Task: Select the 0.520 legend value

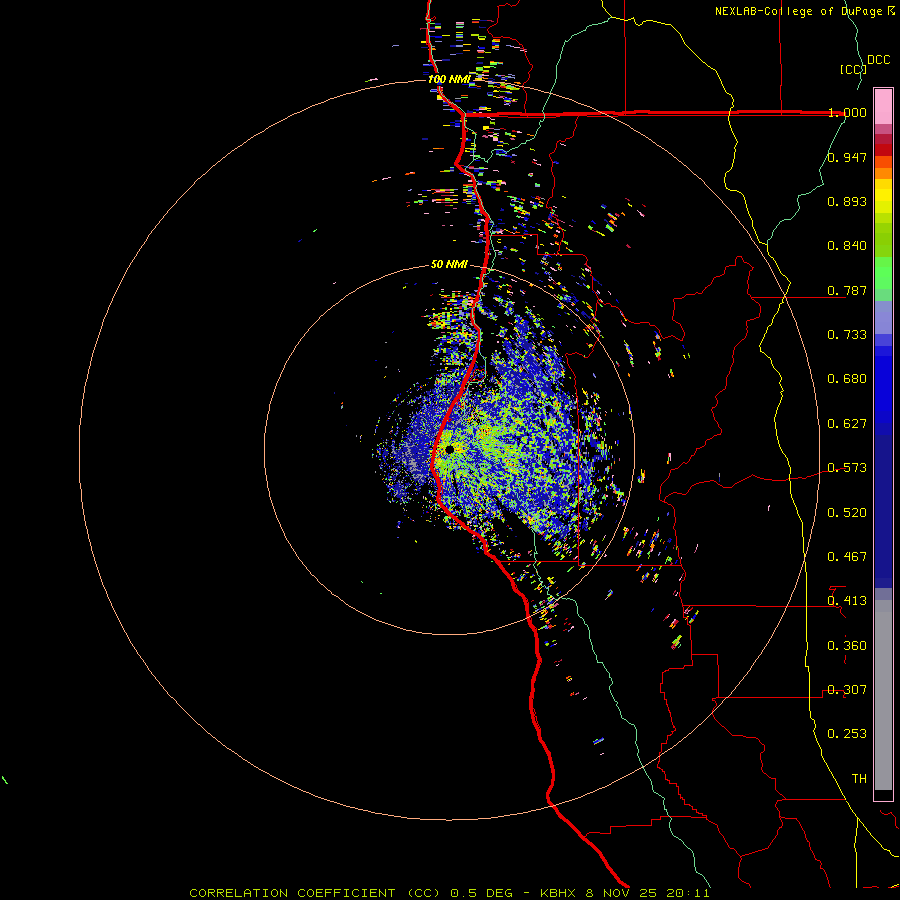Action: click(847, 513)
